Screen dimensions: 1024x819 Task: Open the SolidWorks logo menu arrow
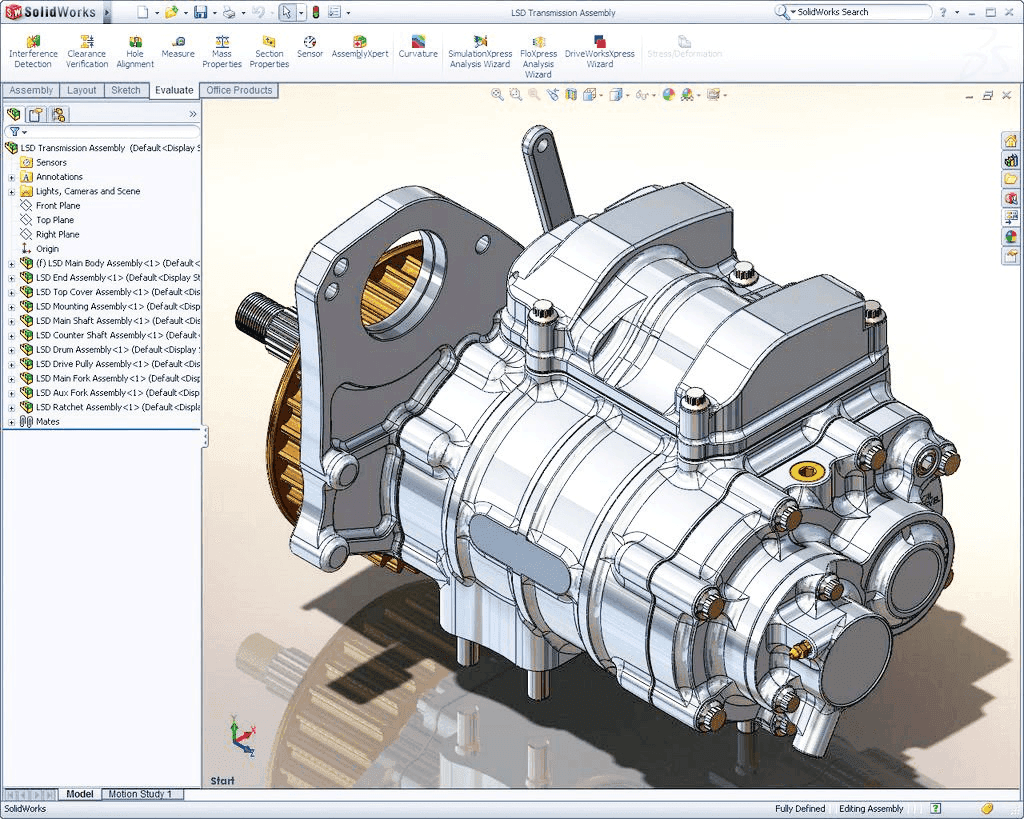click(107, 12)
